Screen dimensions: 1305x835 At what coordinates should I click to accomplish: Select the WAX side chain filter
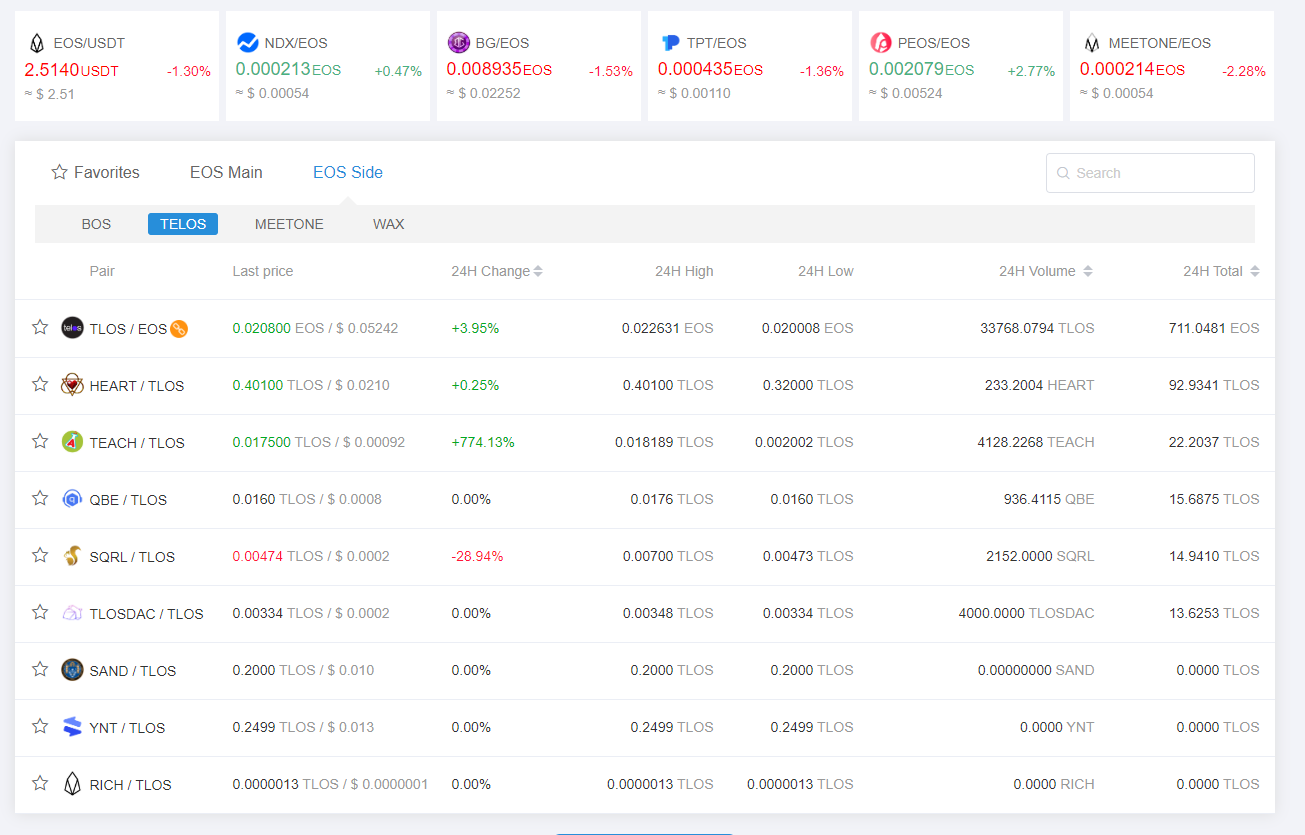click(x=389, y=224)
